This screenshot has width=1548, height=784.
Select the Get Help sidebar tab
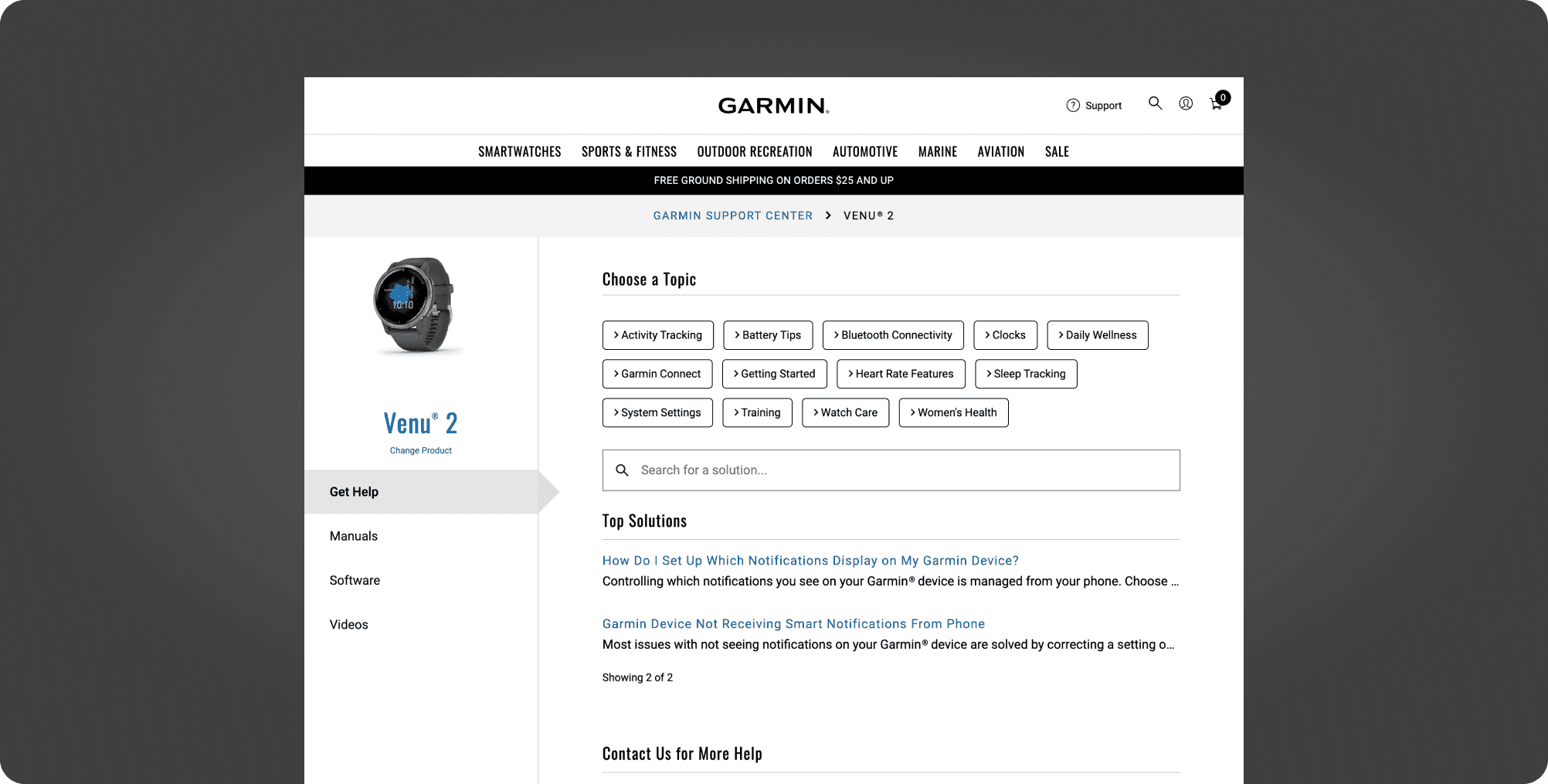421,492
